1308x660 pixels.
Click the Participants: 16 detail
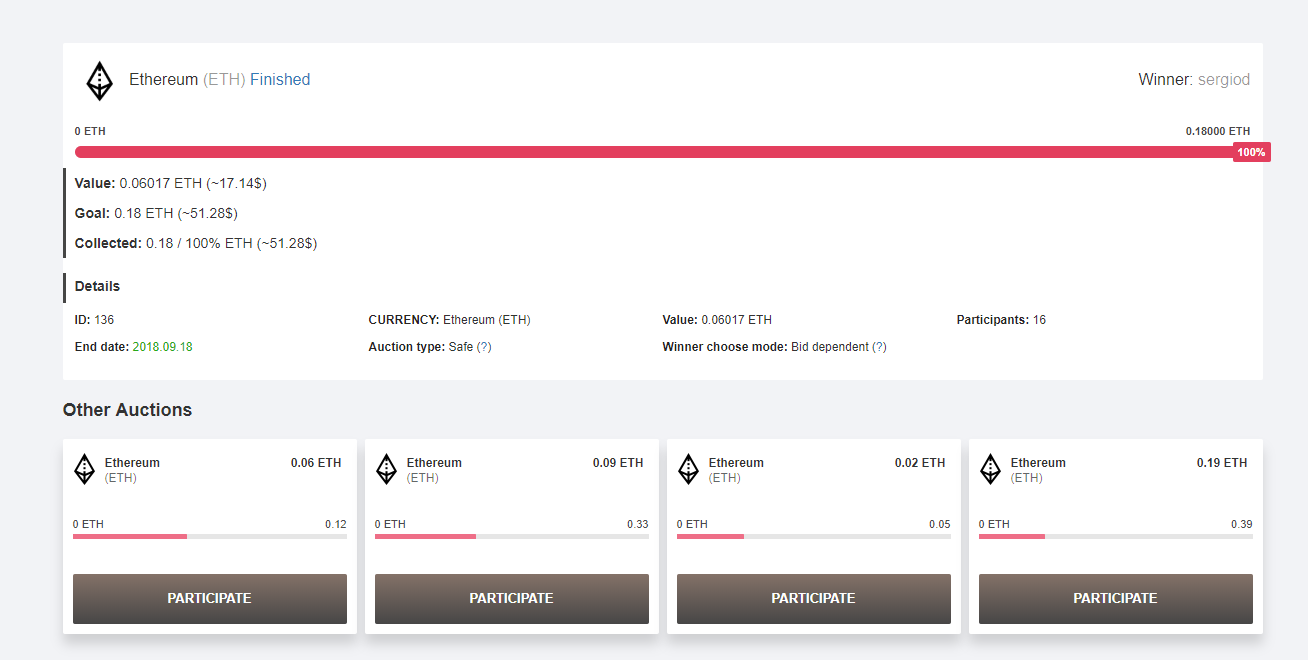(1001, 320)
